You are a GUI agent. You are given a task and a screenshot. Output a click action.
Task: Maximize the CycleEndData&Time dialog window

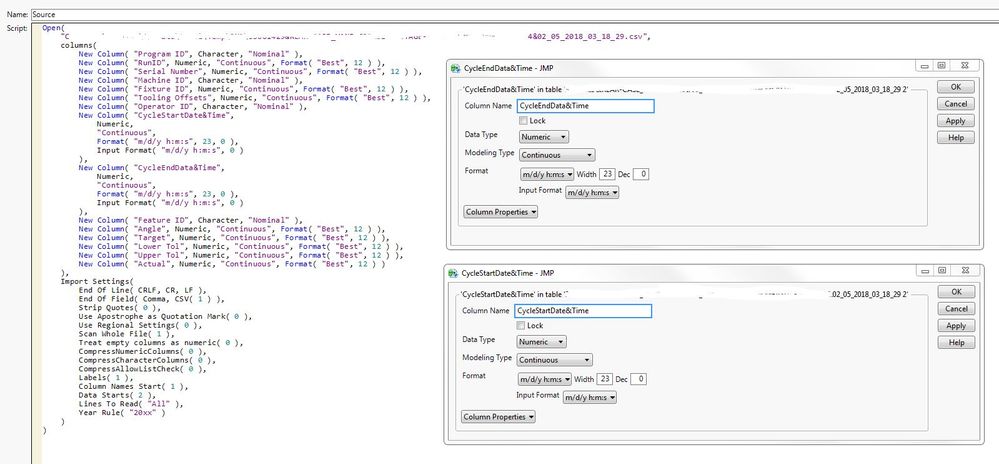942,66
